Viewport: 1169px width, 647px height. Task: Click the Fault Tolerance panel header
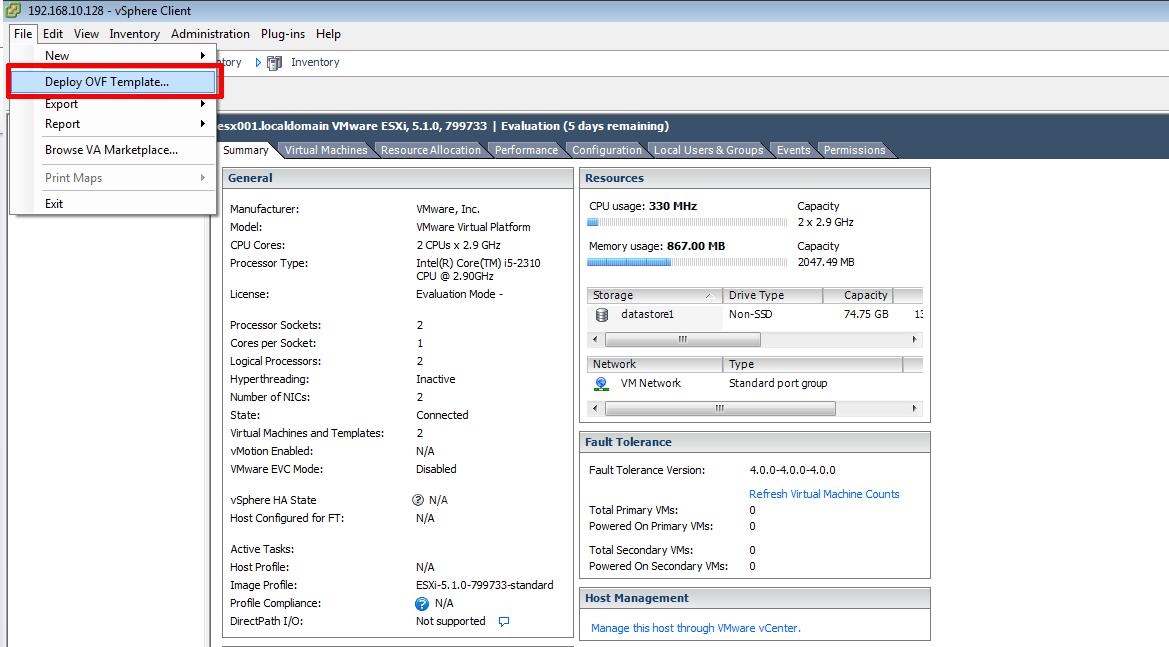click(754, 443)
